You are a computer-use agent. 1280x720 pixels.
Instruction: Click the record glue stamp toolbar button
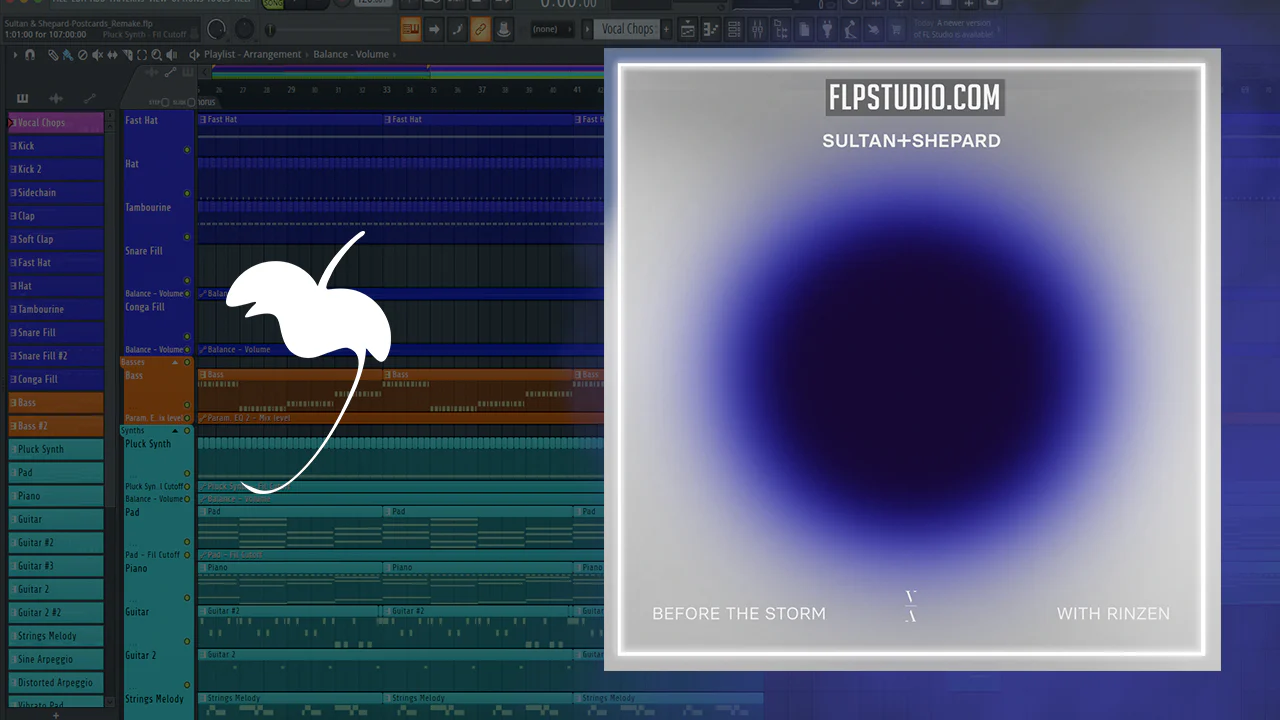tap(504, 29)
